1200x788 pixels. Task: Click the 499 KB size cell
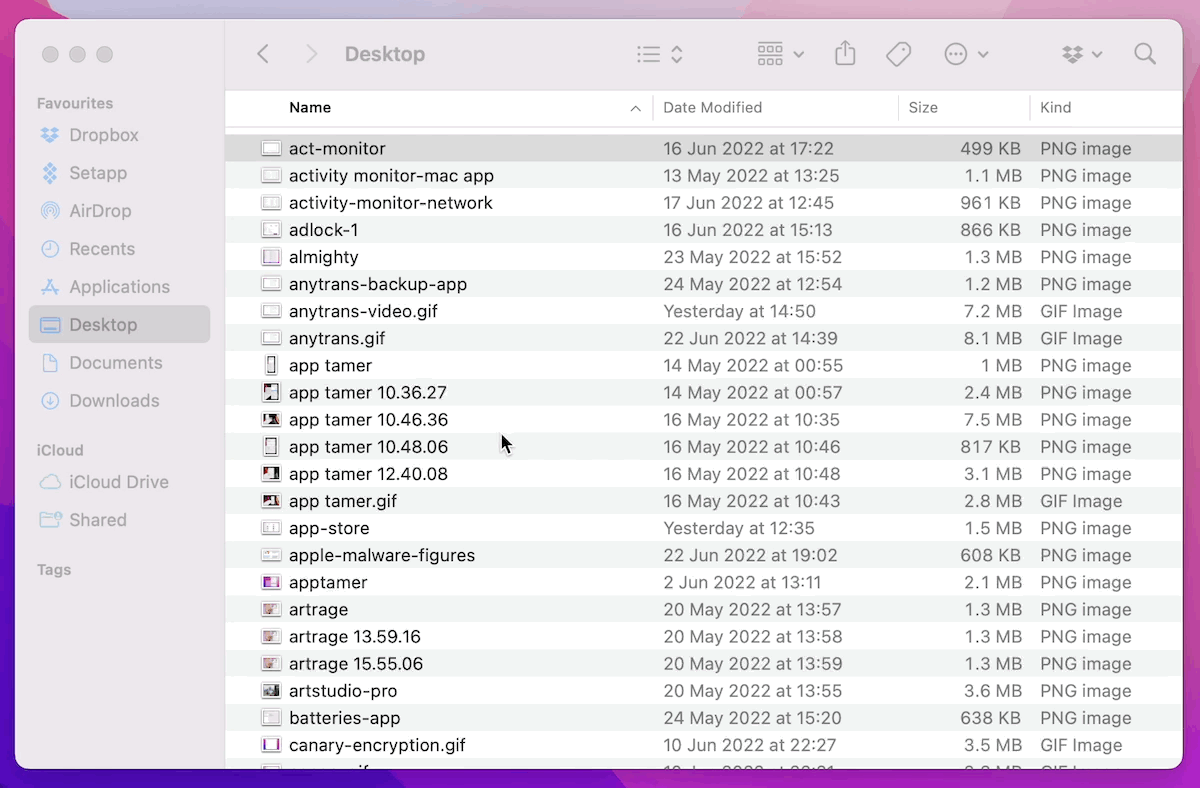click(990, 148)
